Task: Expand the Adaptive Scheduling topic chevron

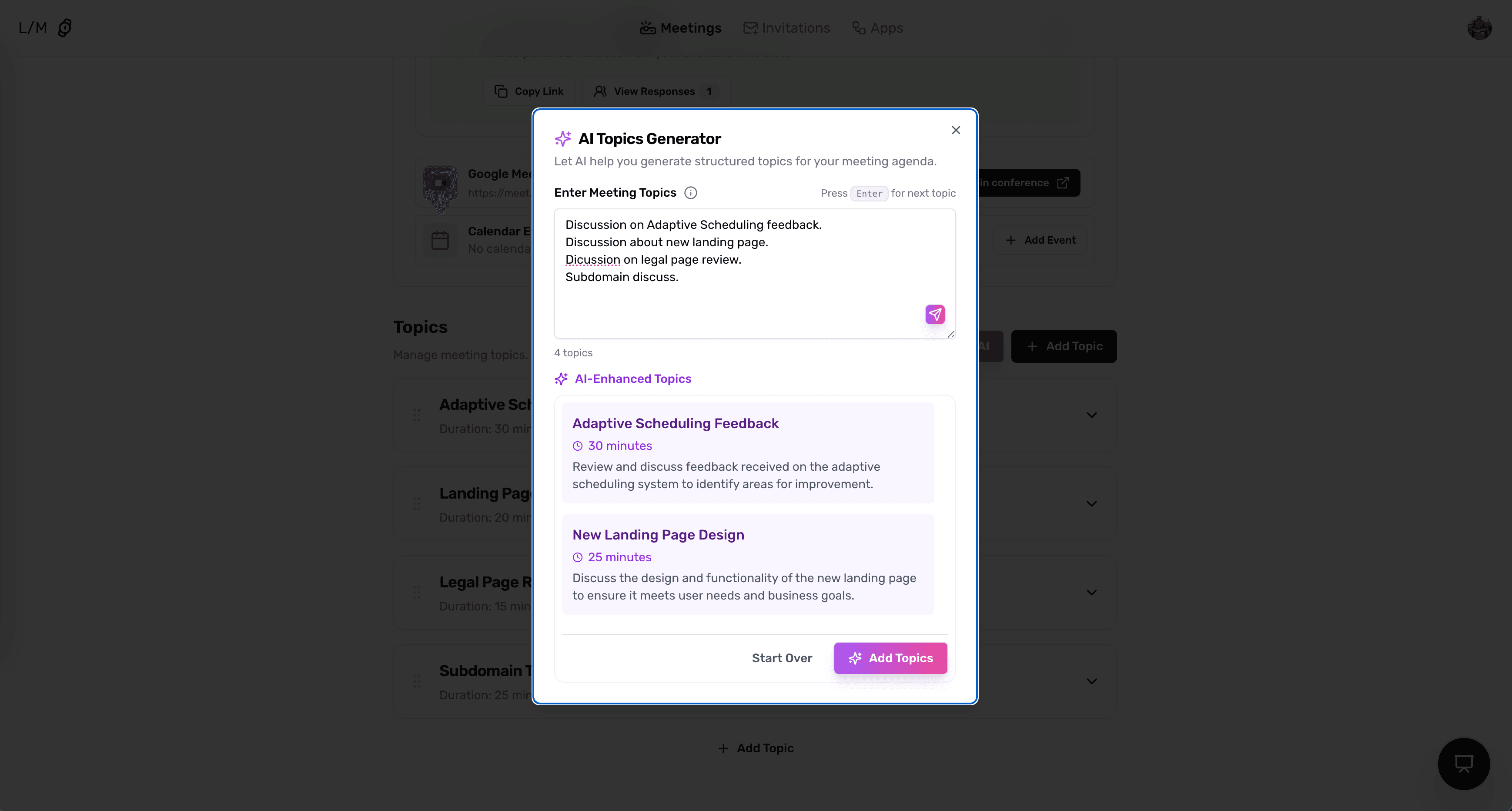Action: [1092, 415]
